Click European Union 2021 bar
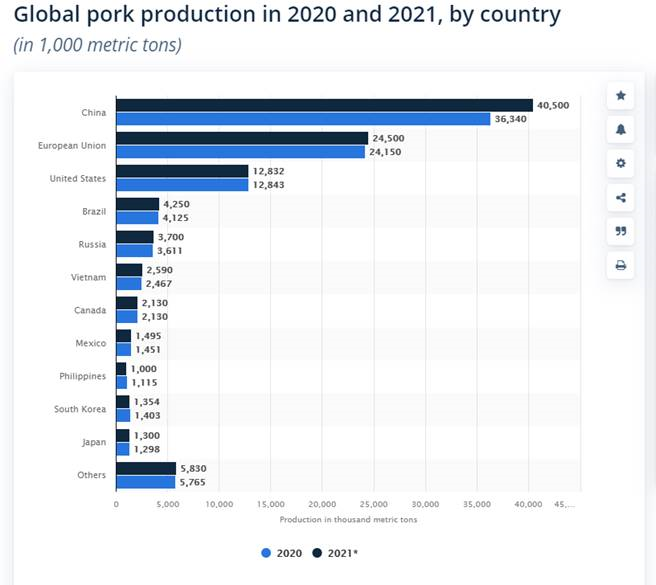Screen dimensions: 656x585 click(x=241, y=138)
